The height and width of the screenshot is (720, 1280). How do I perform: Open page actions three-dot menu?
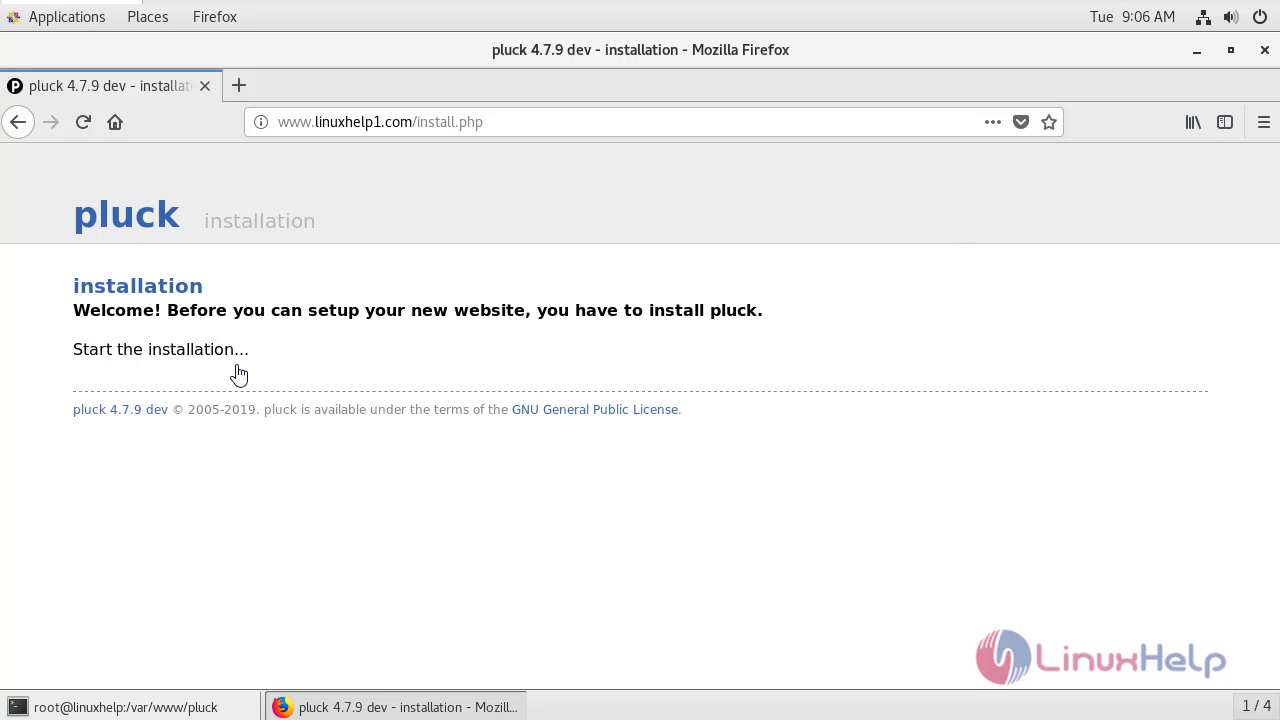click(992, 122)
